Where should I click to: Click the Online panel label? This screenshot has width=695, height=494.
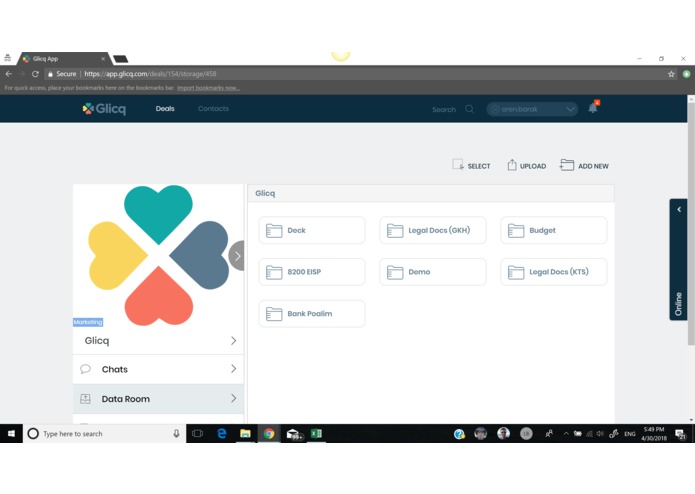pyautogui.click(x=678, y=304)
